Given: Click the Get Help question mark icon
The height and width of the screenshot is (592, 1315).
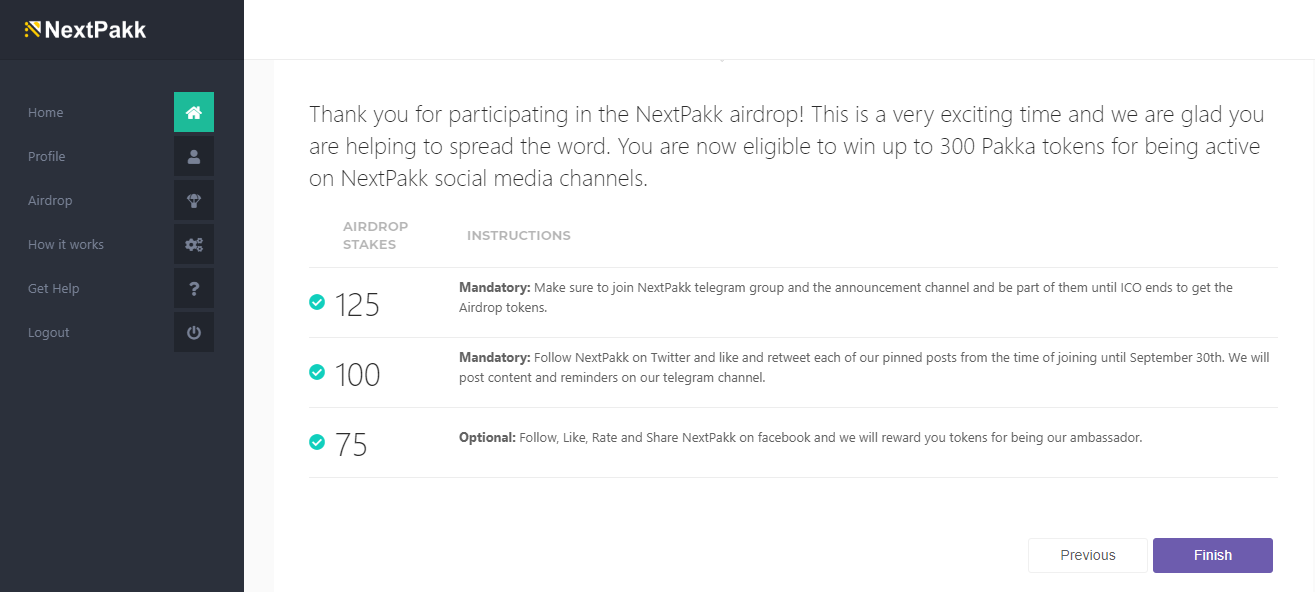Looking at the screenshot, I should pos(194,288).
